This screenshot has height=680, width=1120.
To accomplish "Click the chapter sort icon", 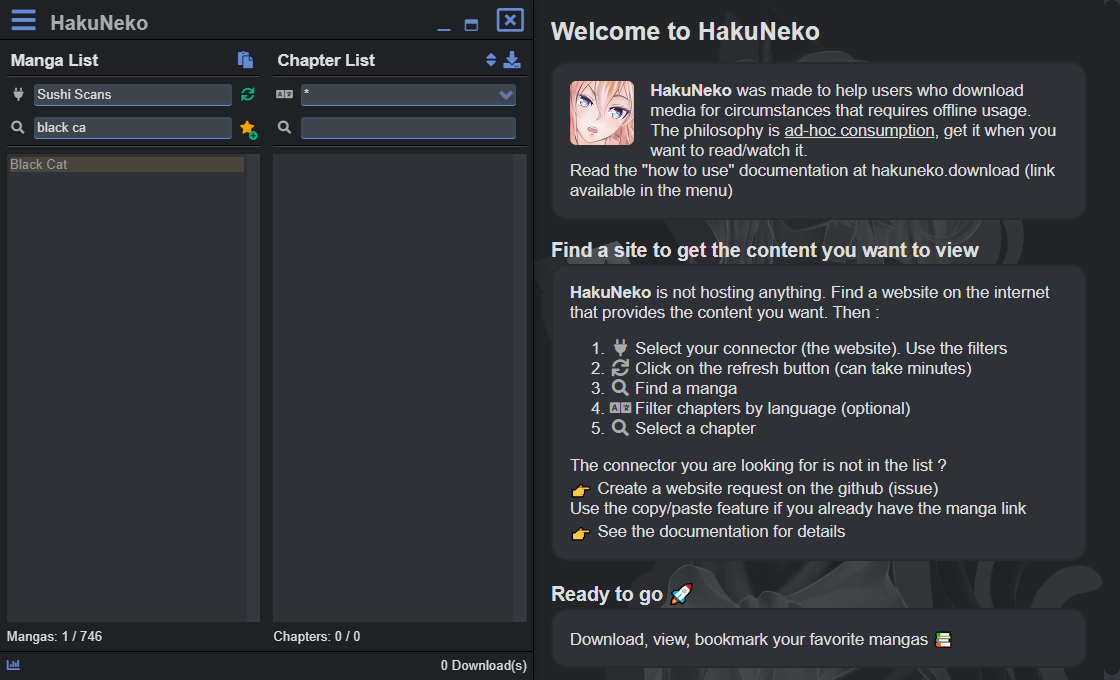I will [490, 59].
